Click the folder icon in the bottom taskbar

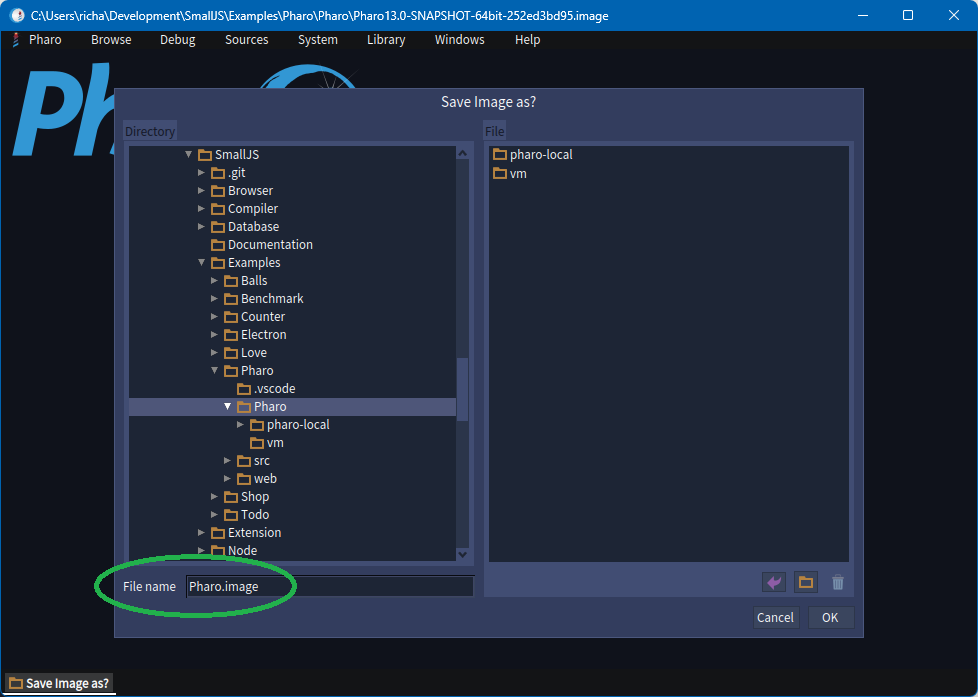coord(16,683)
